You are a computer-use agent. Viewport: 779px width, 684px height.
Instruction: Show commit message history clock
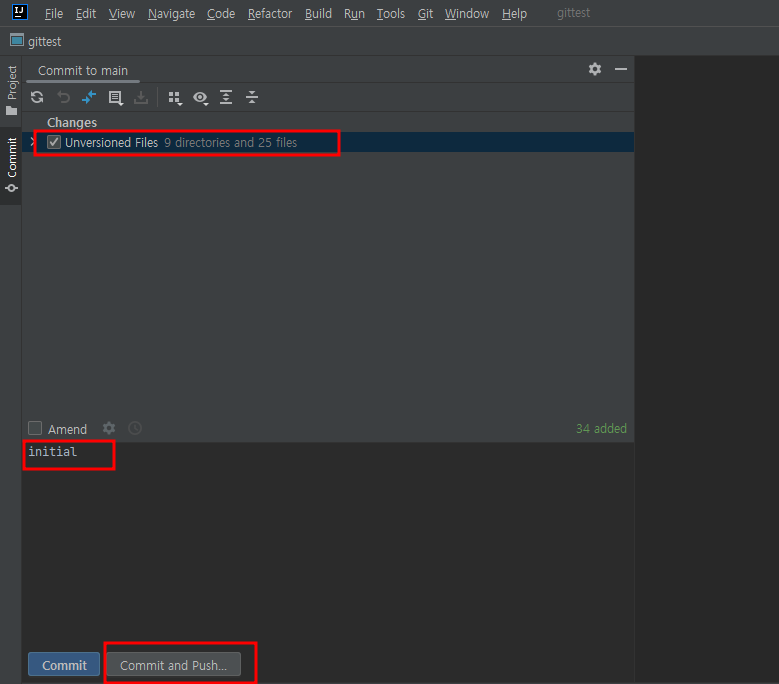[135, 428]
